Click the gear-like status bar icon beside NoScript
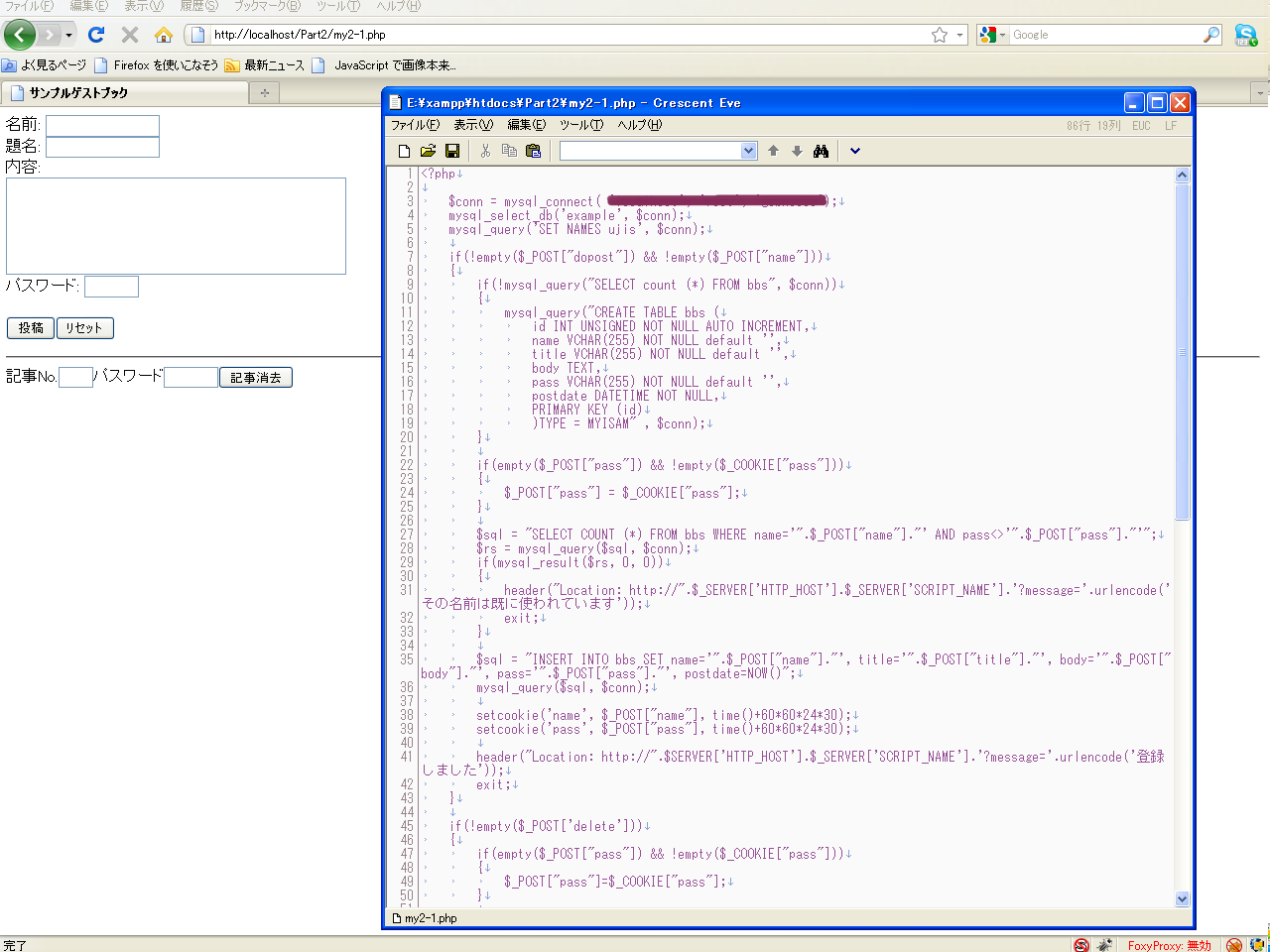The height and width of the screenshot is (952, 1270). click(x=1104, y=945)
